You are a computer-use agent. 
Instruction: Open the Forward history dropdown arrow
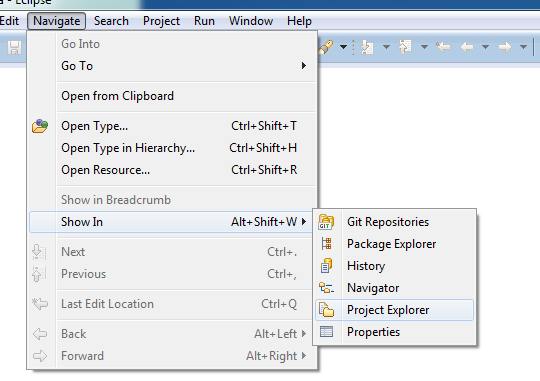tap(523, 47)
